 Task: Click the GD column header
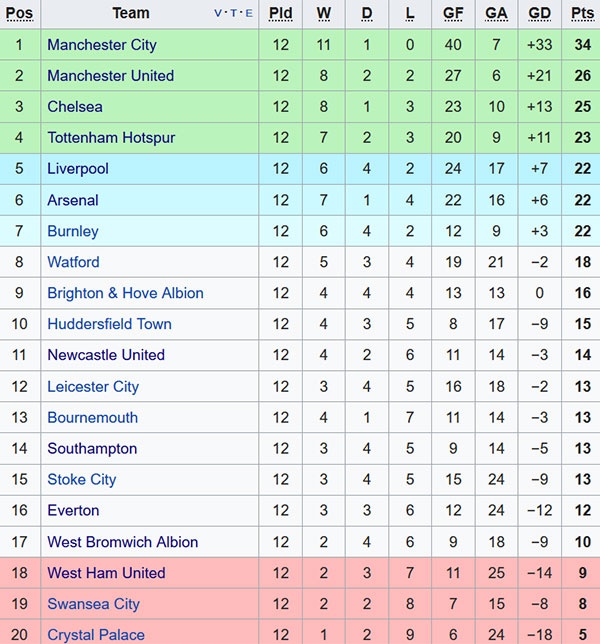click(x=539, y=14)
